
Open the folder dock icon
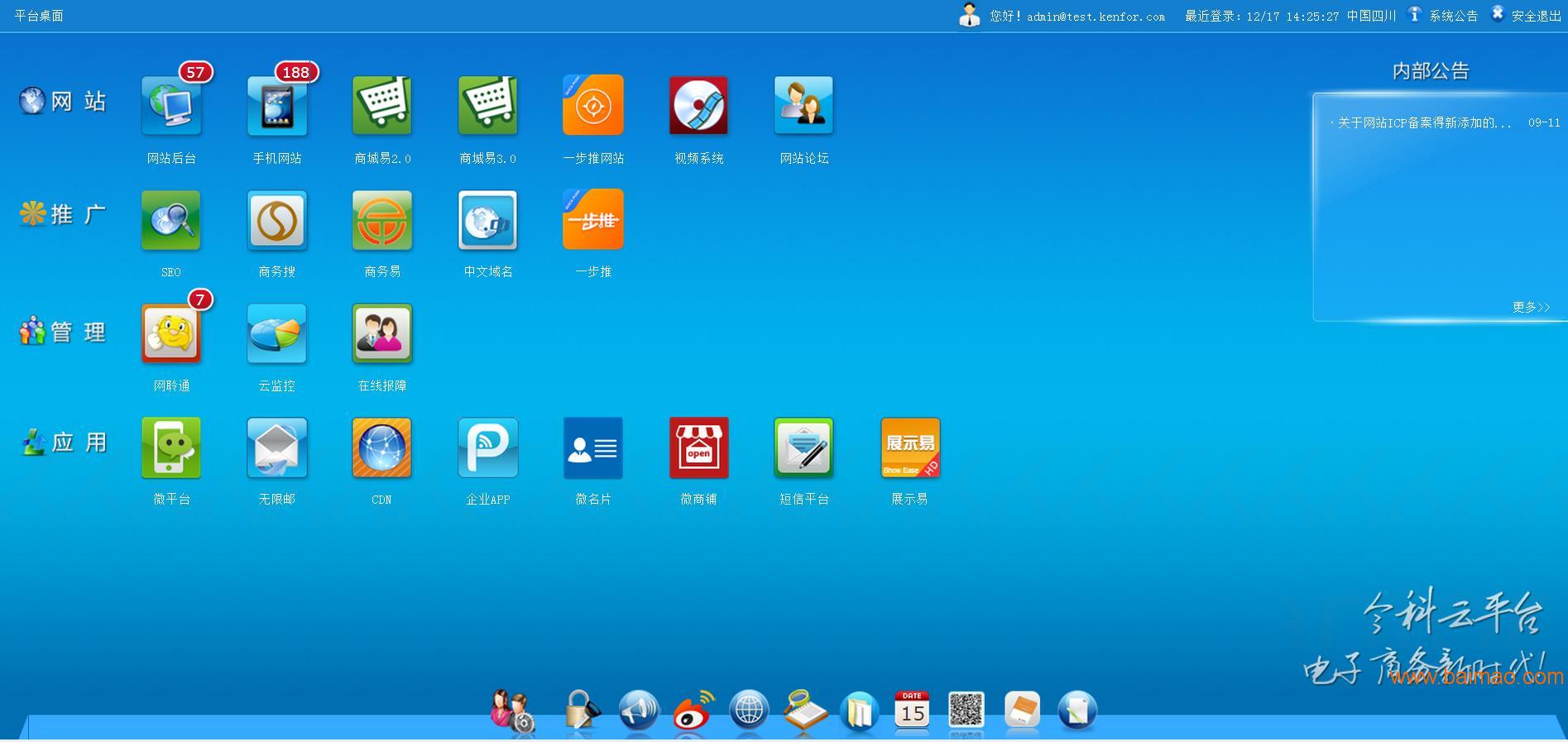859,711
